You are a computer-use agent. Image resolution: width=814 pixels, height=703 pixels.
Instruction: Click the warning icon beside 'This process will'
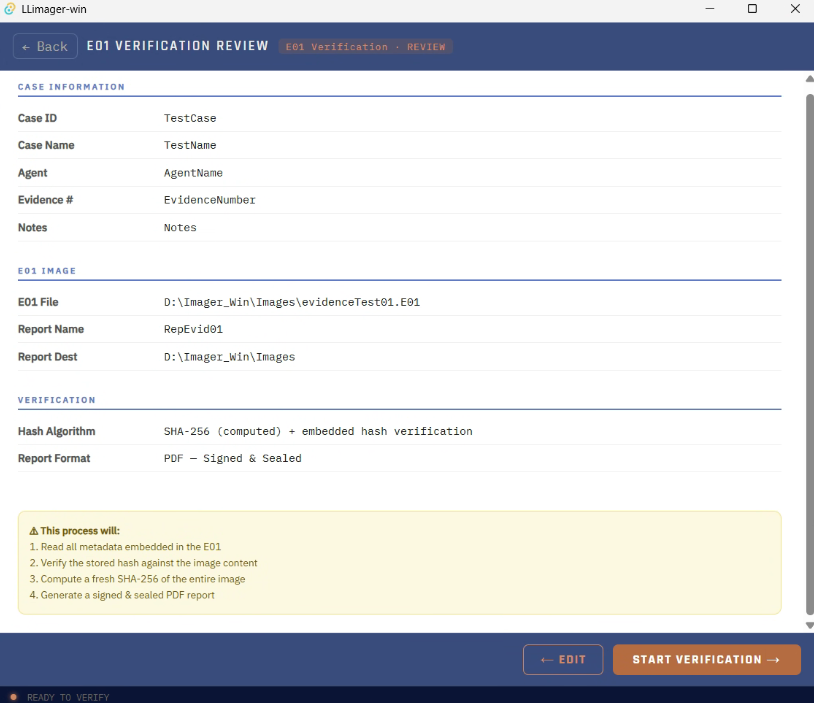pos(34,531)
